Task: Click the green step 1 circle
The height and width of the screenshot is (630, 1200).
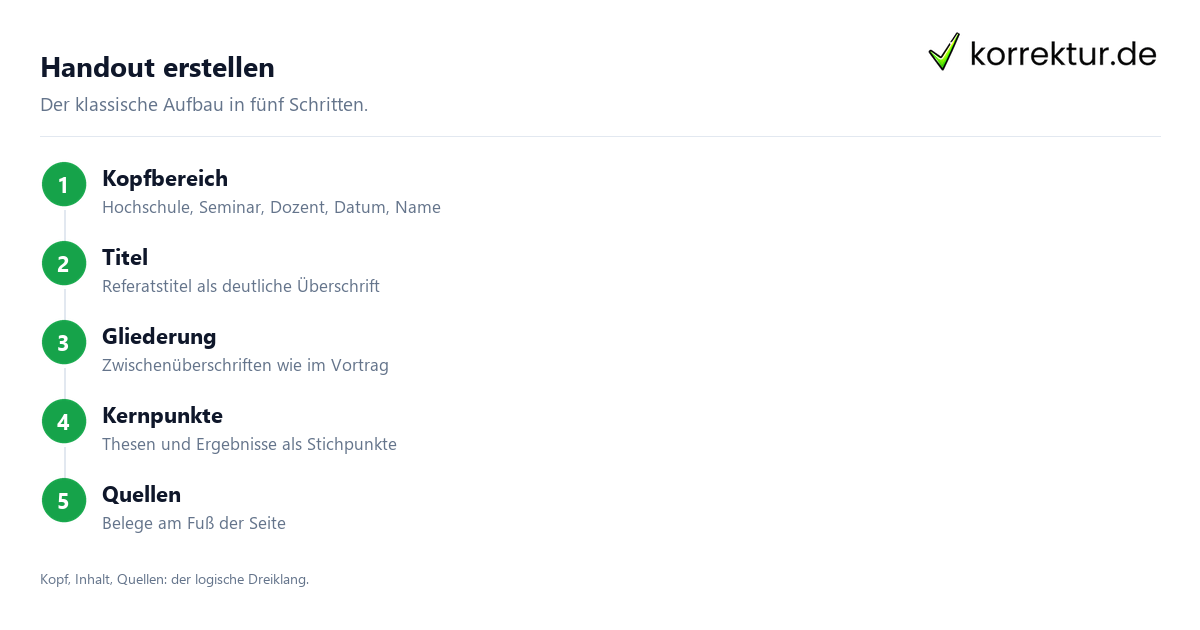Action: pos(64,185)
